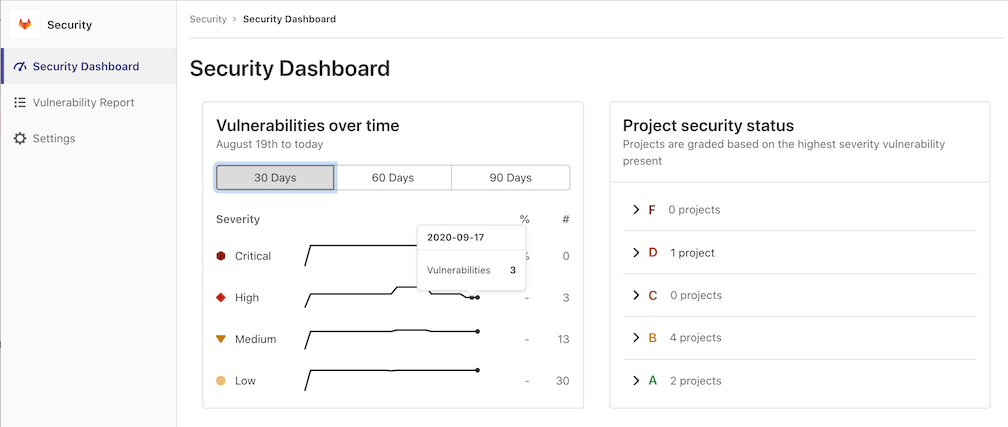Click the Vulnerability Report list icon

(x=20, y=103)
